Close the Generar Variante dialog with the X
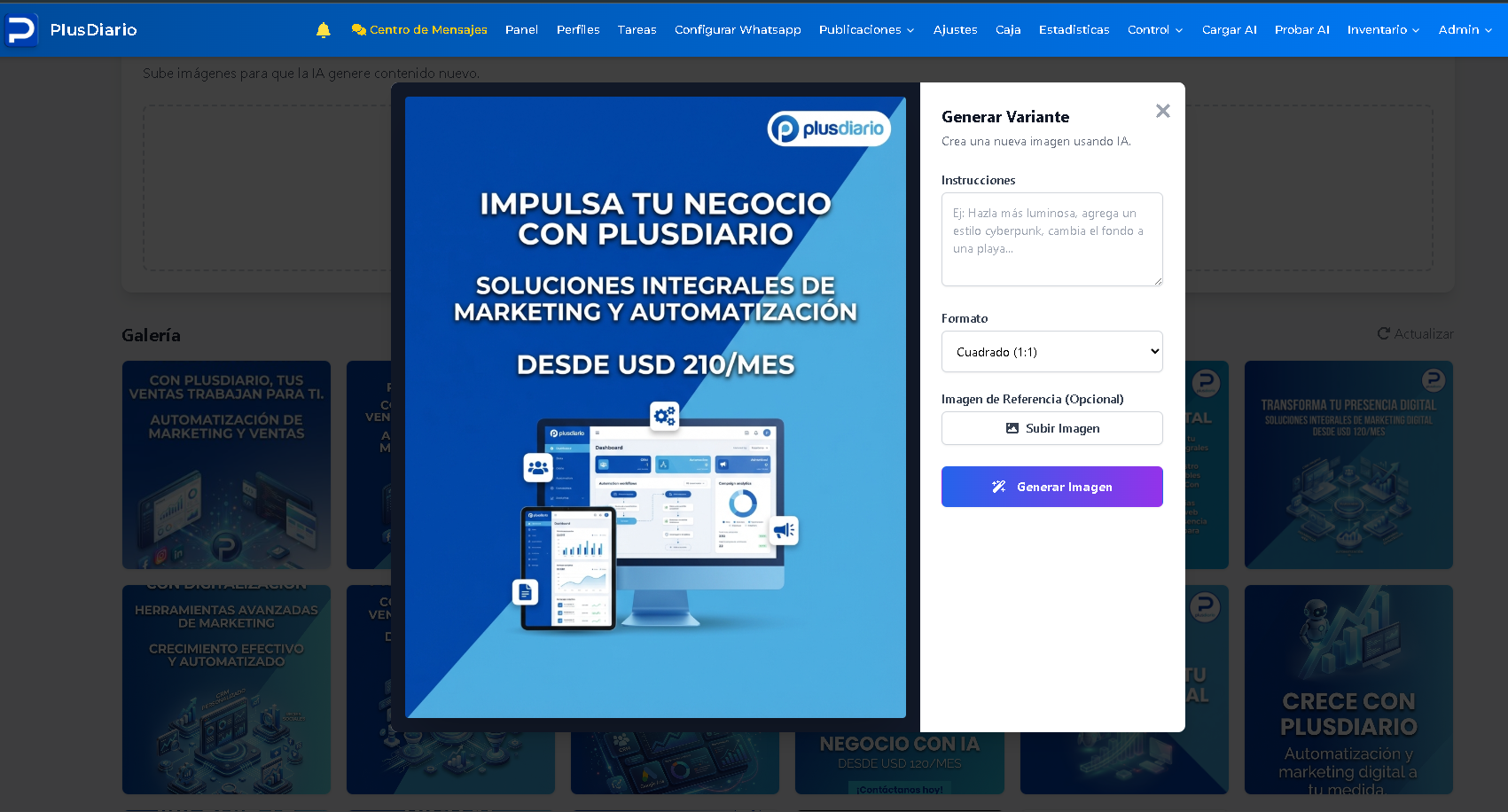 point(1162,111)
